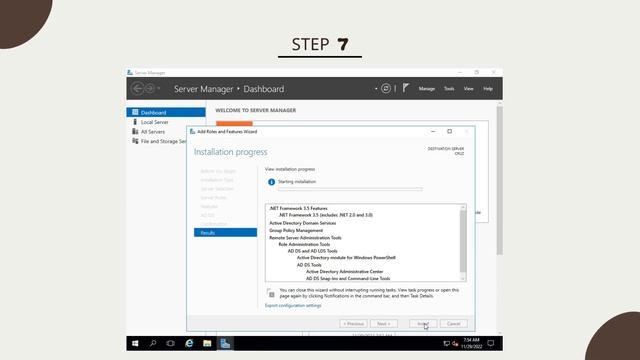
Task: Click the File and Storage Services icon
Action: [135, 141]
